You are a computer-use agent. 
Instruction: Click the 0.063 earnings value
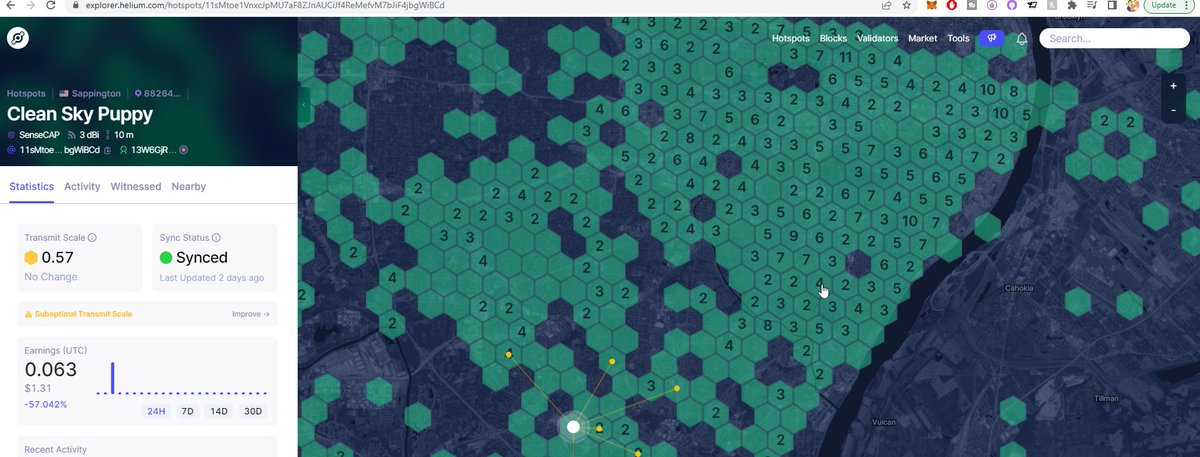(x=50, y=369)
